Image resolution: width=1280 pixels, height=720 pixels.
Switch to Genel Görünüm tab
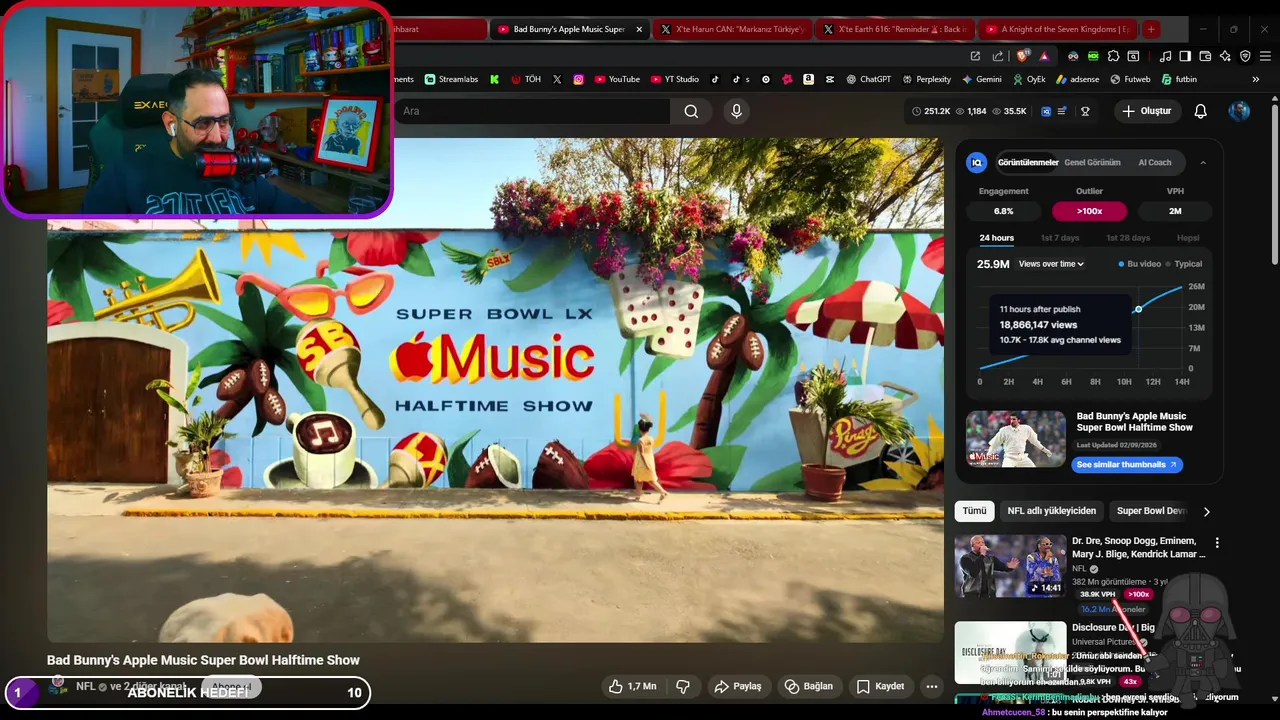tap(1092, 162)
